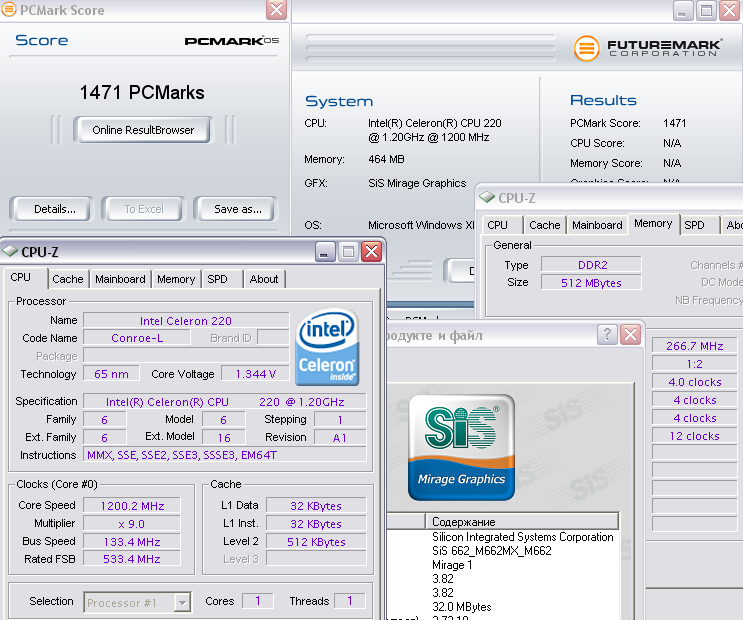
Task: Click the CPU-Z Memory window title icon
Action: coord(487,197)
